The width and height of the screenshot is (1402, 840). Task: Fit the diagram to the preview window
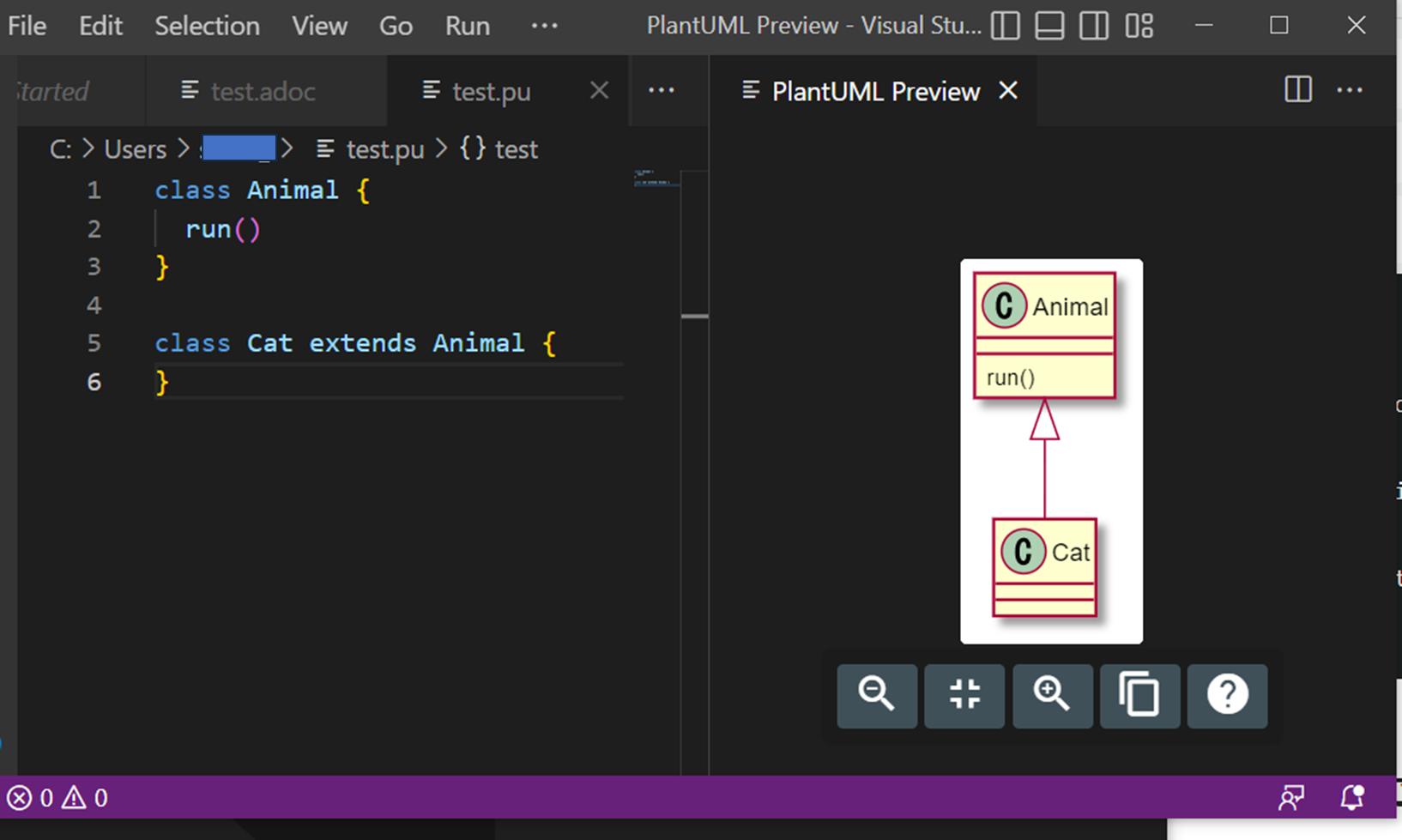pos(964,695)
